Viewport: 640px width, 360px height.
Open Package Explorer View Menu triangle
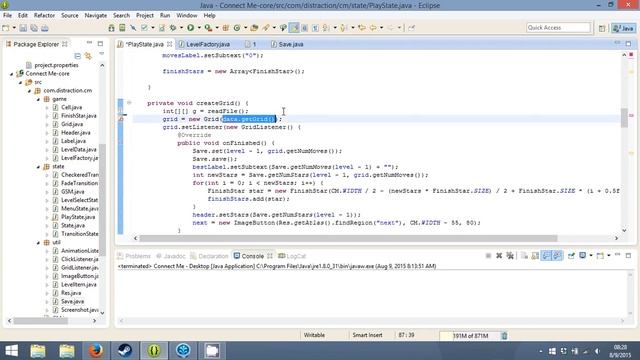pyautogui.click(x=102, y=54)
